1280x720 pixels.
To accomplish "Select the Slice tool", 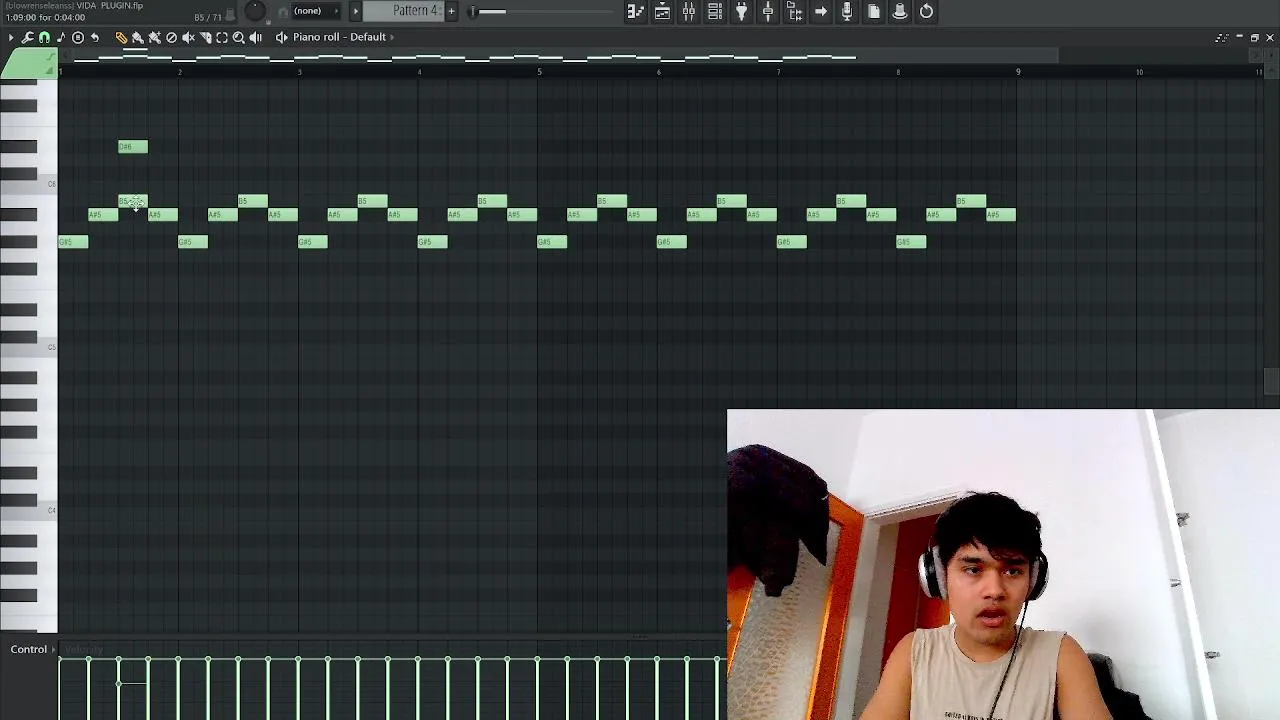I will click(x=205, y=37).
